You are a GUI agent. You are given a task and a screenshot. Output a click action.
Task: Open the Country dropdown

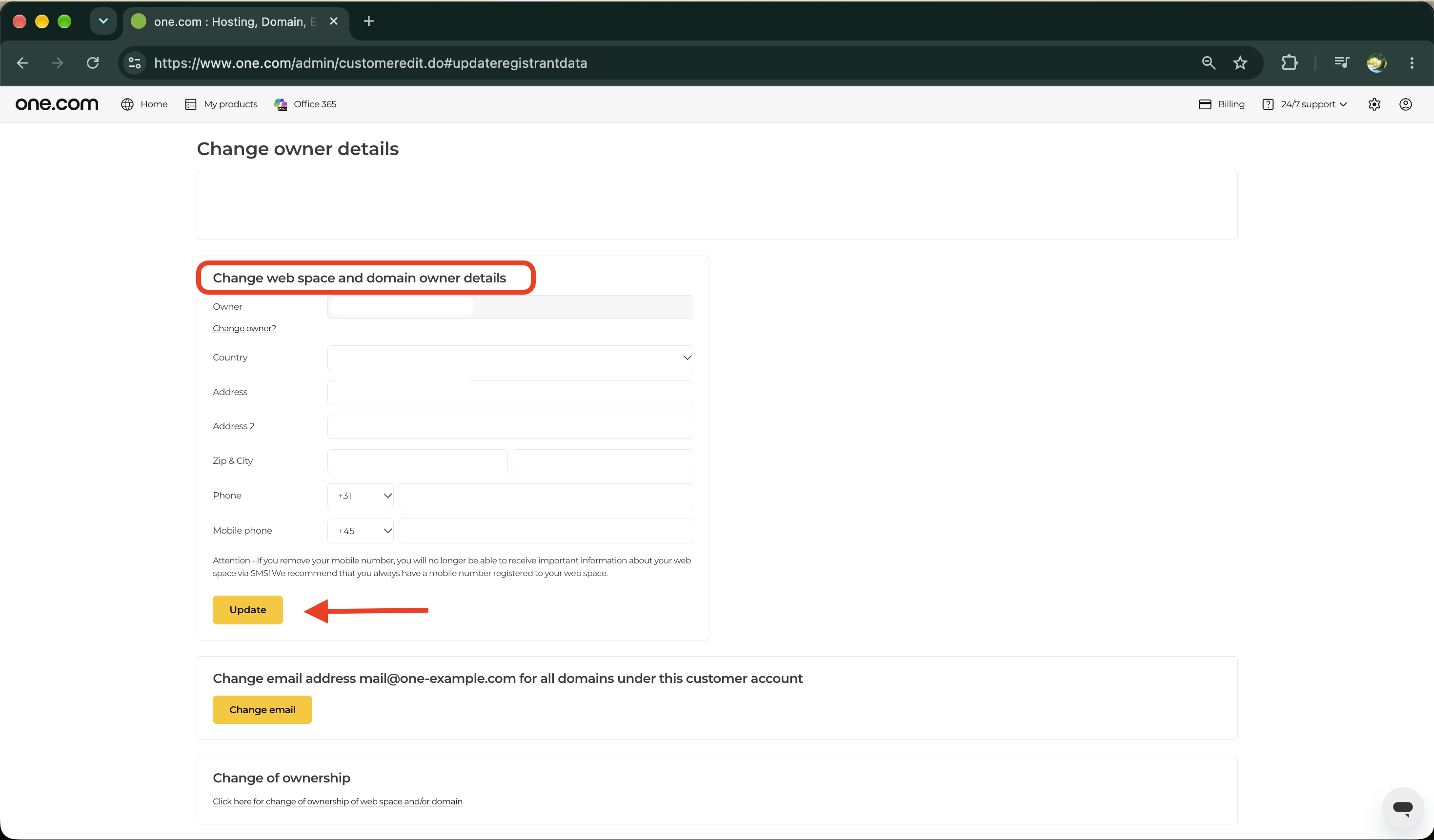(x=510, y=358)
